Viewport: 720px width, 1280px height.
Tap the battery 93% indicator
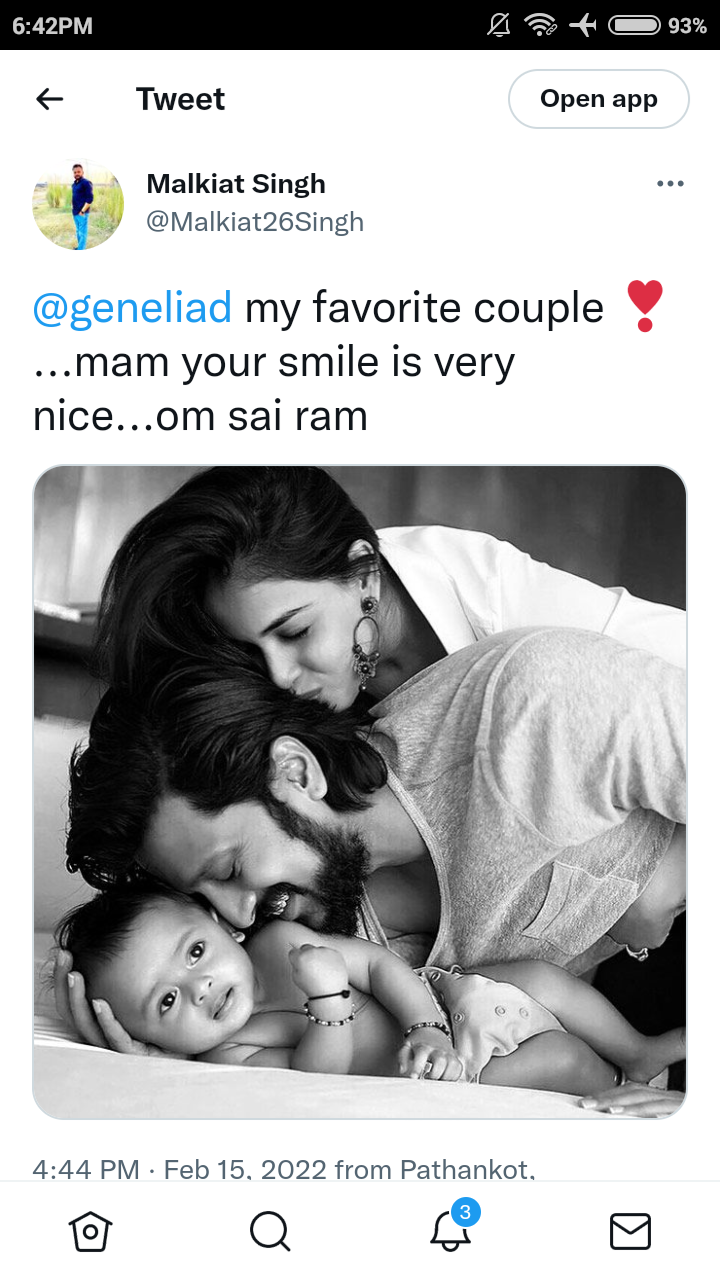point(658,26)
